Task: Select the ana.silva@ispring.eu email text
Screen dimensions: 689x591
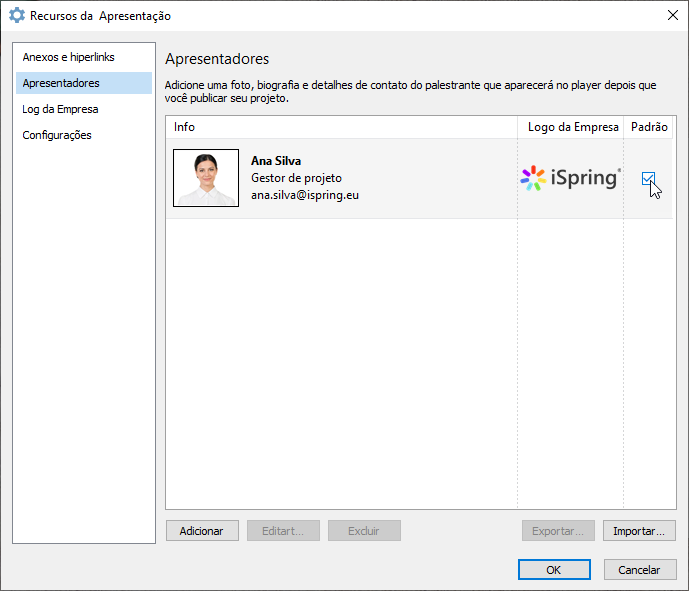Action: click(x=305, y=195)
